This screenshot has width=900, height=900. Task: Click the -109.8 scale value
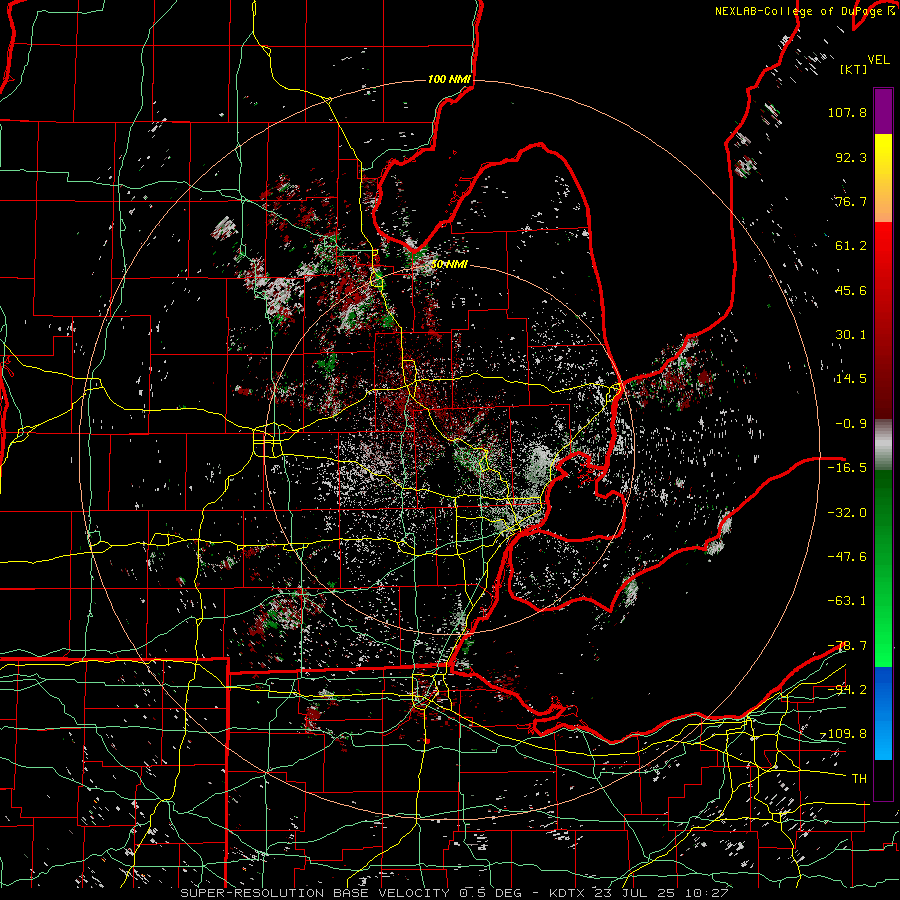(844, 734)
